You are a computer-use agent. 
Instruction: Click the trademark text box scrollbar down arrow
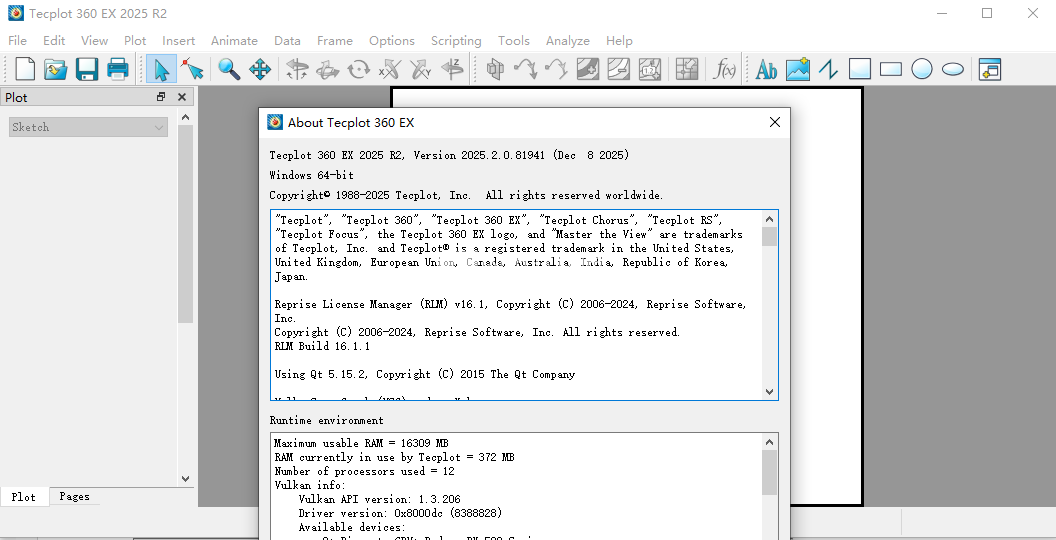point(769,392)
